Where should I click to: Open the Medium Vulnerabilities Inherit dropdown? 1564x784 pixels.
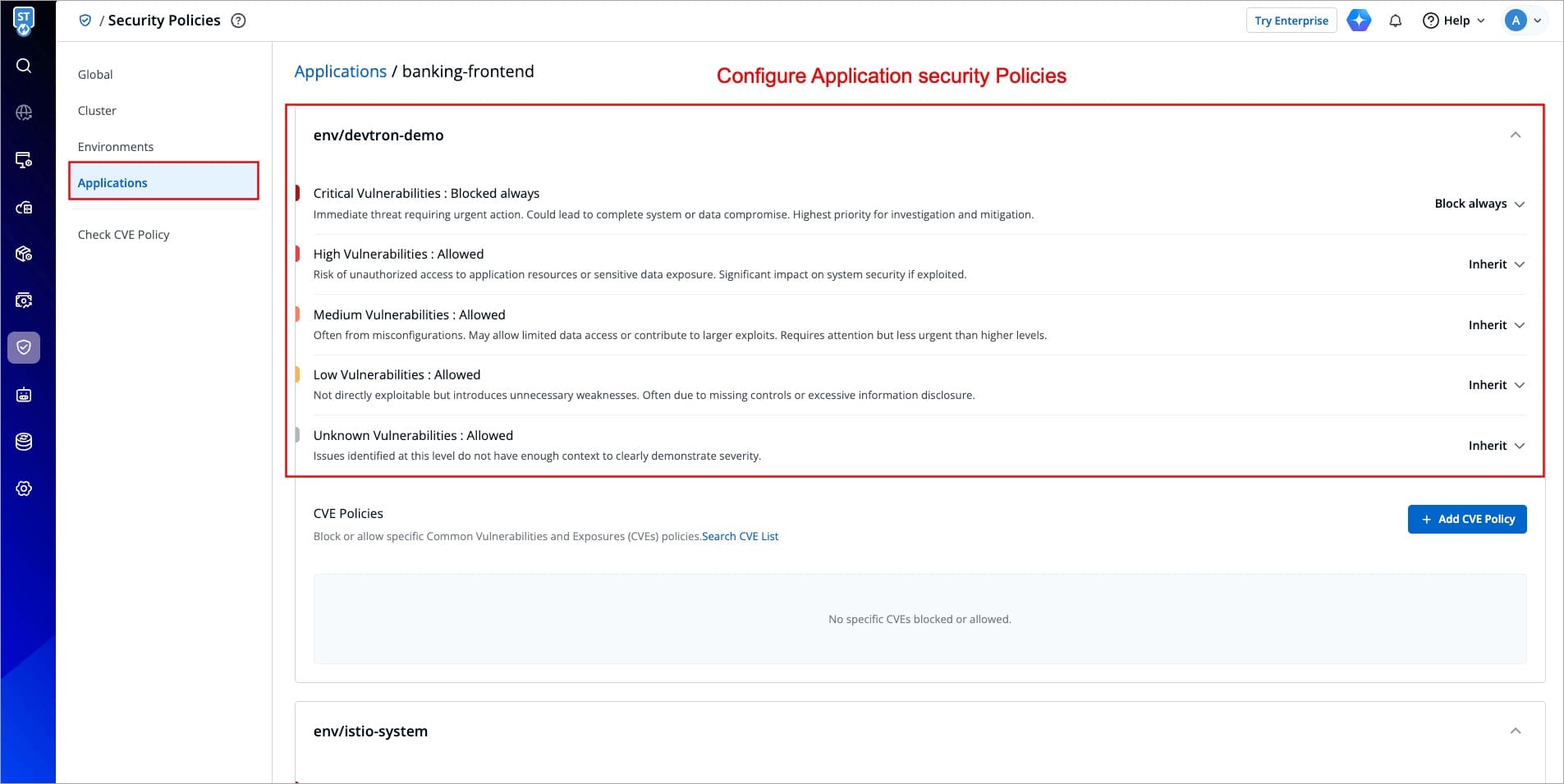point(1496,325)
